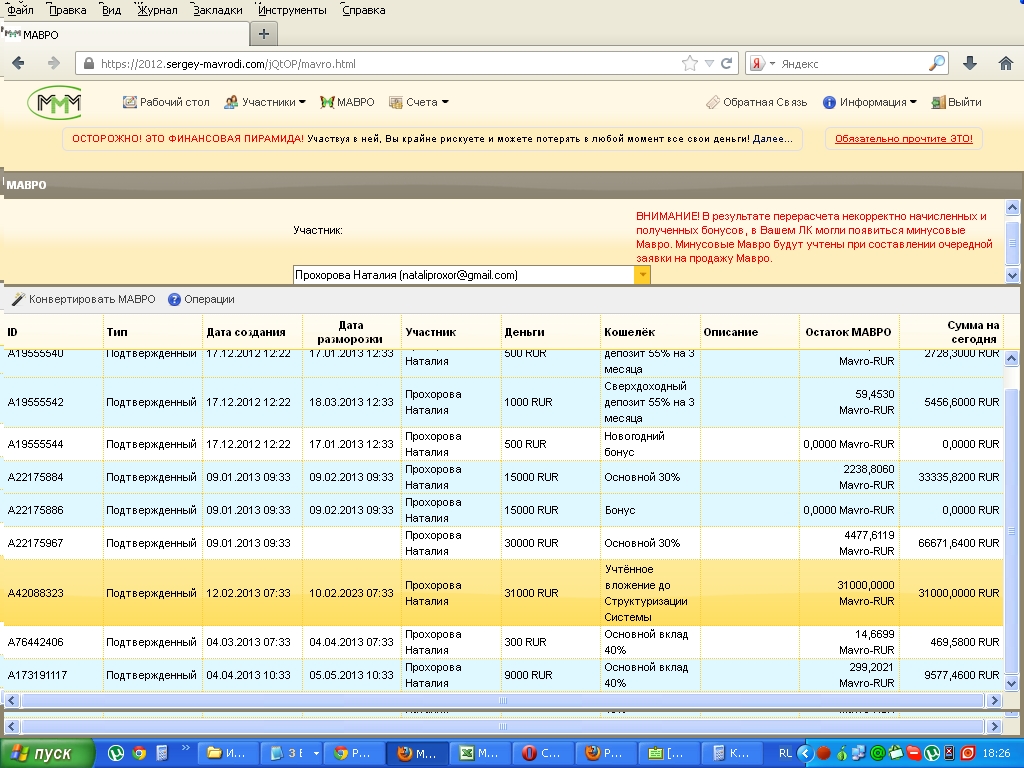This screenshot has width=1024, height=768.
Task: Open the МАВРО butterfly navigation link
Action: pos(347,102)
